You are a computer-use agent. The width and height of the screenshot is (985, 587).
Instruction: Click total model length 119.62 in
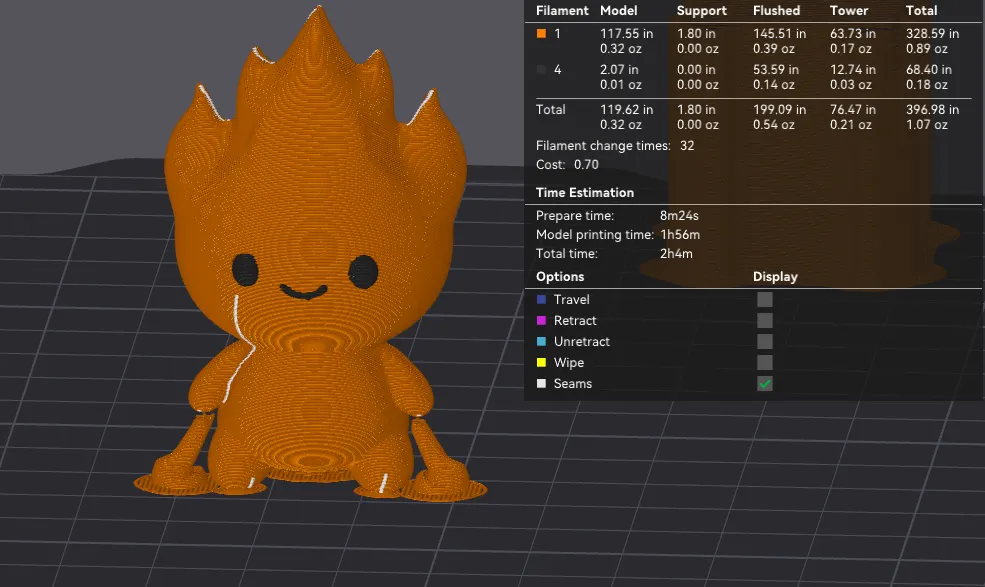[x=626, y=110]
